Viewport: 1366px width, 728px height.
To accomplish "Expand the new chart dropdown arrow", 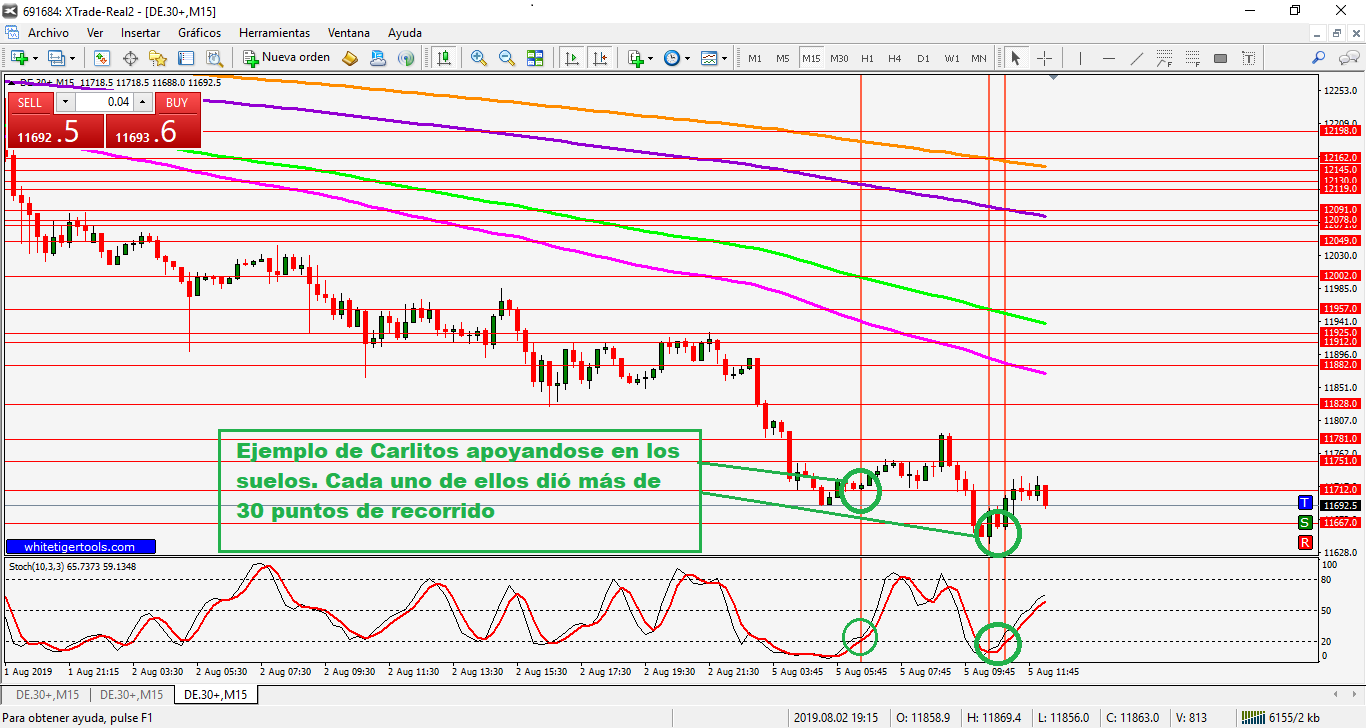I will pyautogui.click(x=37, y=58).
